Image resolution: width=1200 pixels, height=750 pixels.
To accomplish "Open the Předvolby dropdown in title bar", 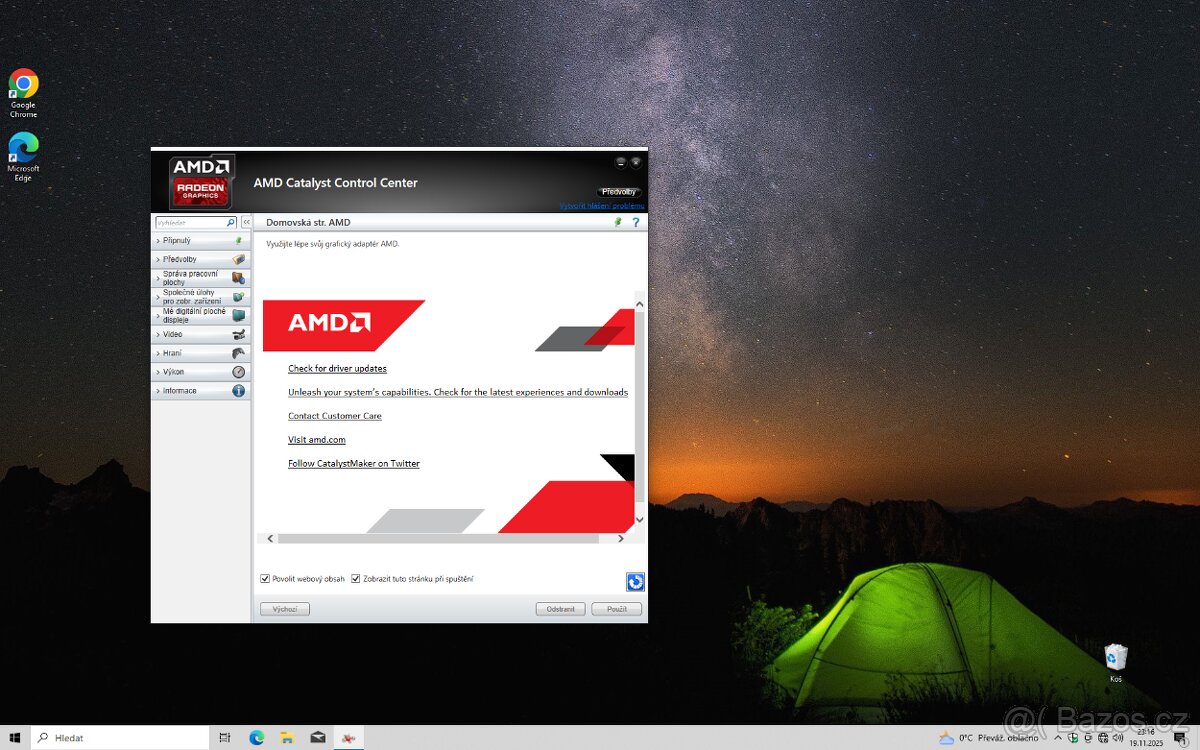I will point(618,191).
